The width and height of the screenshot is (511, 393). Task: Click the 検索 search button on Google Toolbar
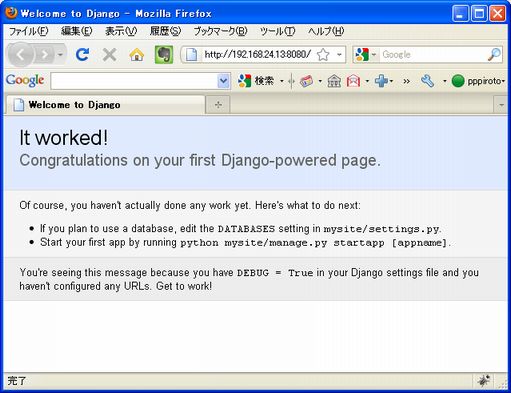pos(256,81)
